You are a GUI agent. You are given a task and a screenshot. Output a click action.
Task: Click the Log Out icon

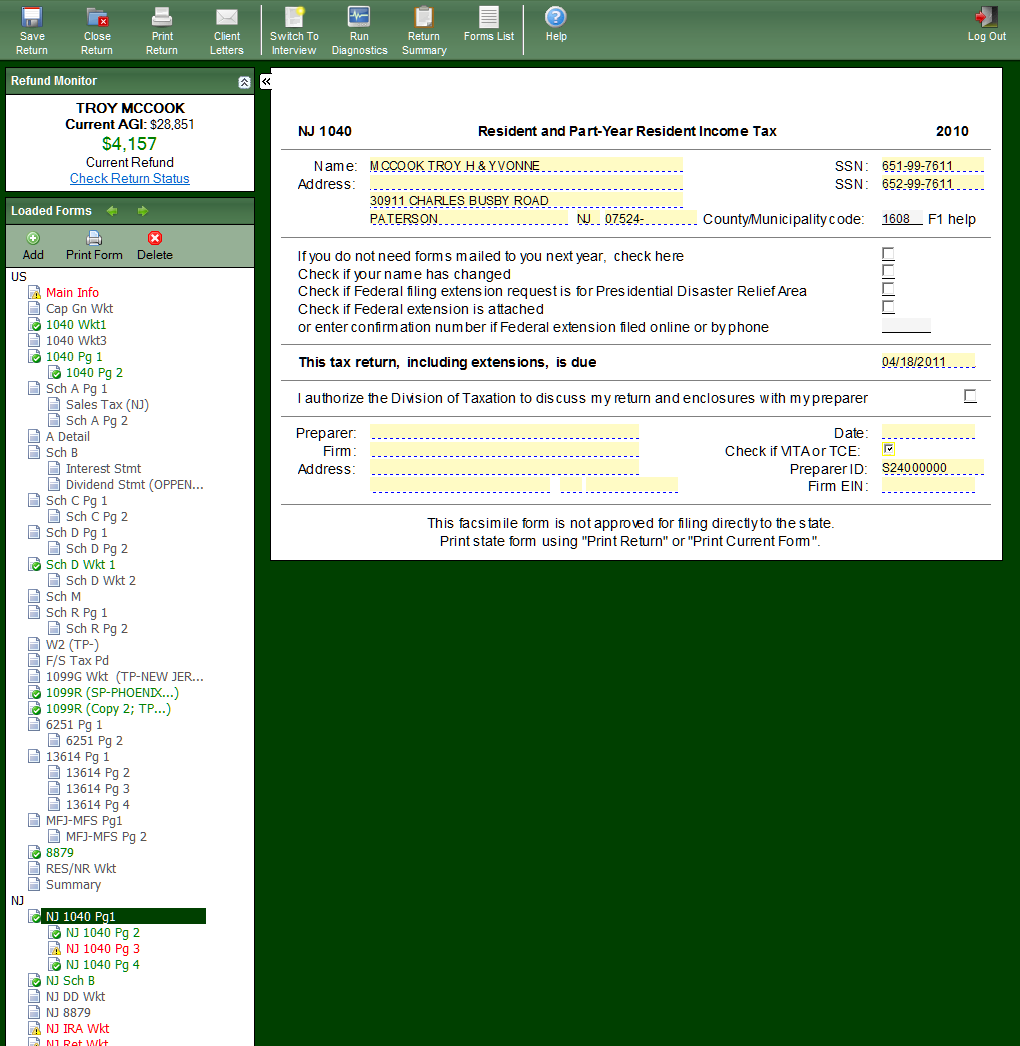986,18
